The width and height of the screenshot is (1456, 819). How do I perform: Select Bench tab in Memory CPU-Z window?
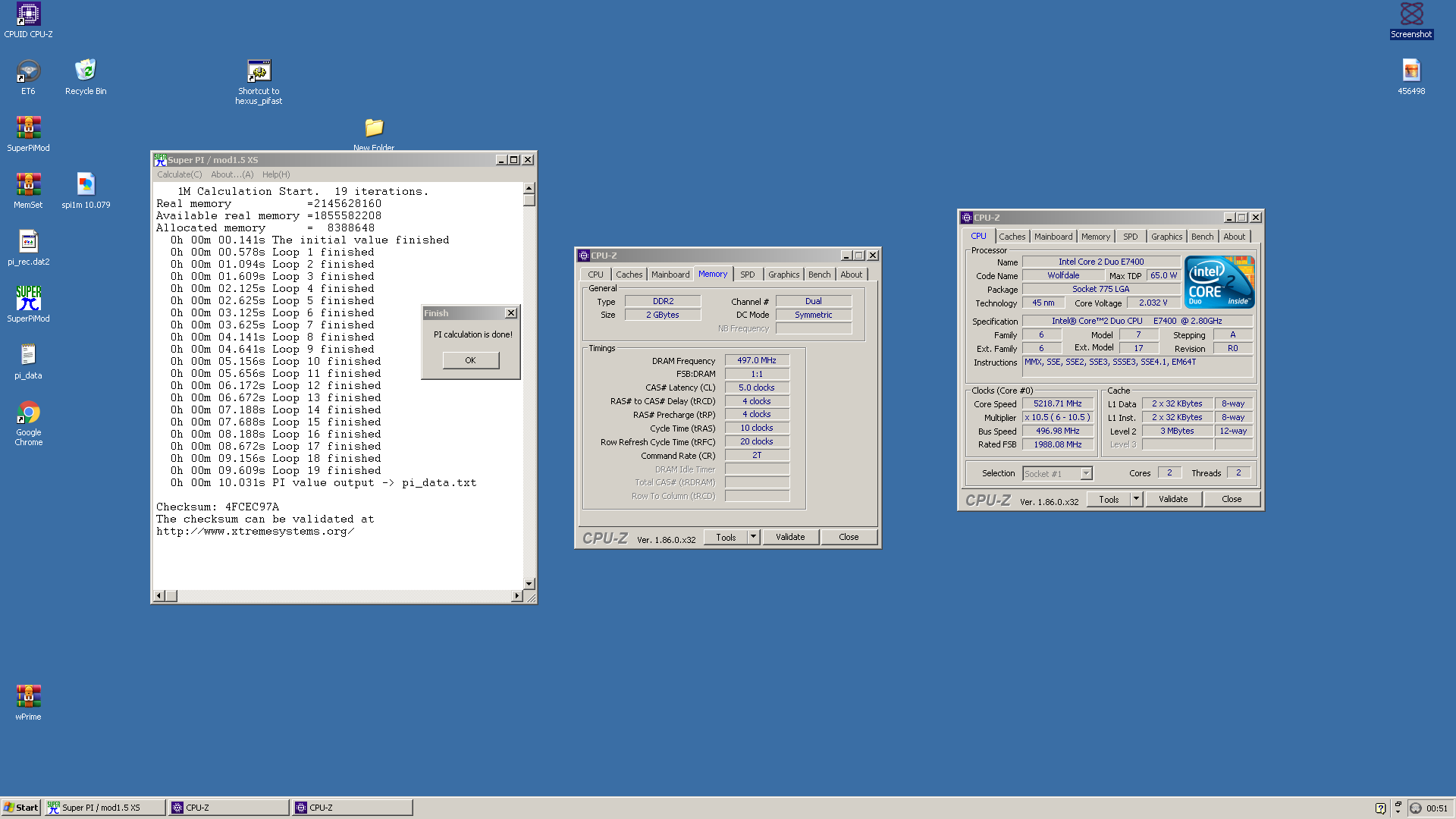click(819, 275)
